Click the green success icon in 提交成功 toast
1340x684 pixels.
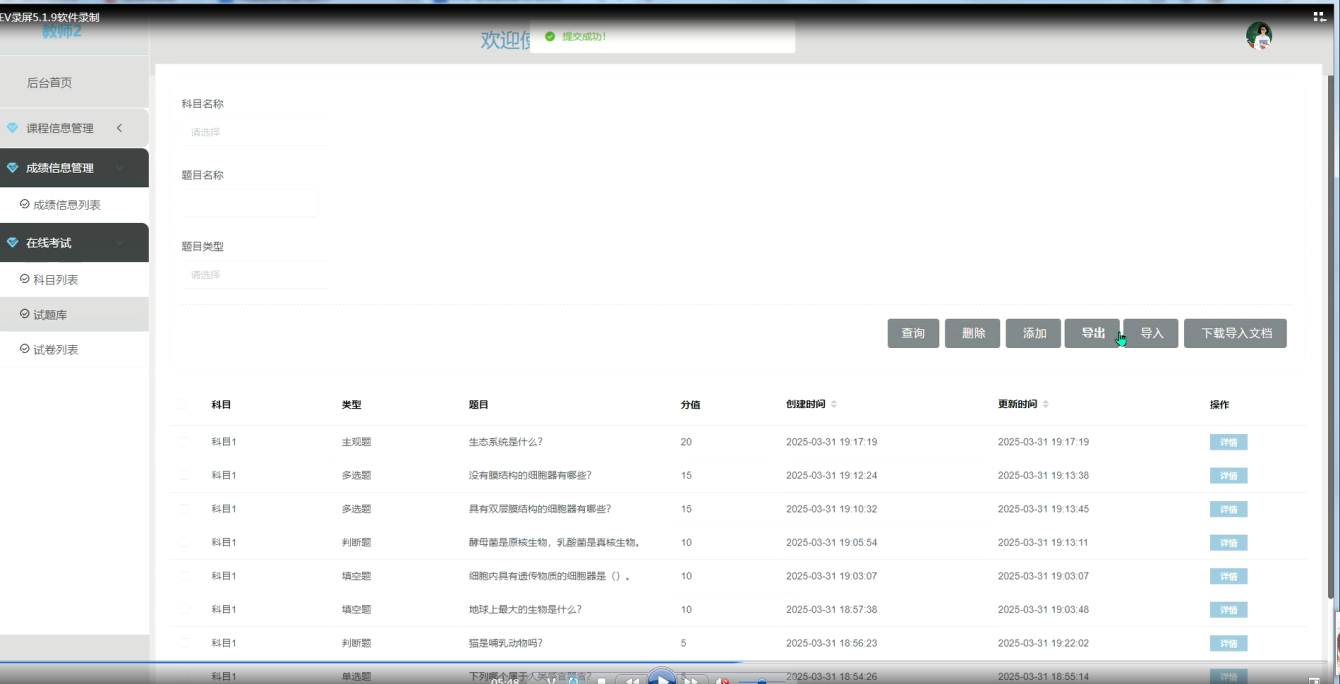(x=550, y=36)
